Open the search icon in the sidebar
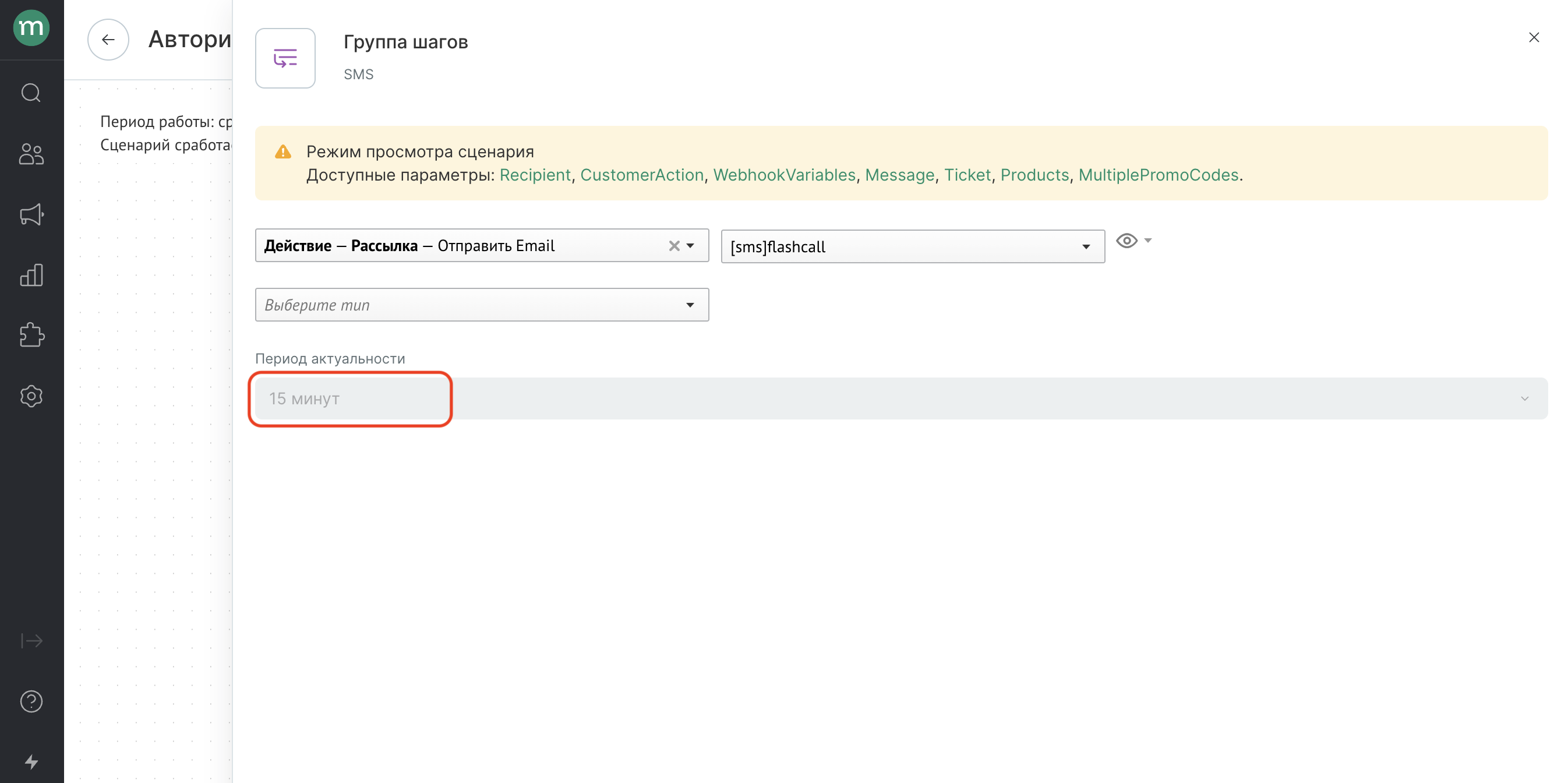 31,93
